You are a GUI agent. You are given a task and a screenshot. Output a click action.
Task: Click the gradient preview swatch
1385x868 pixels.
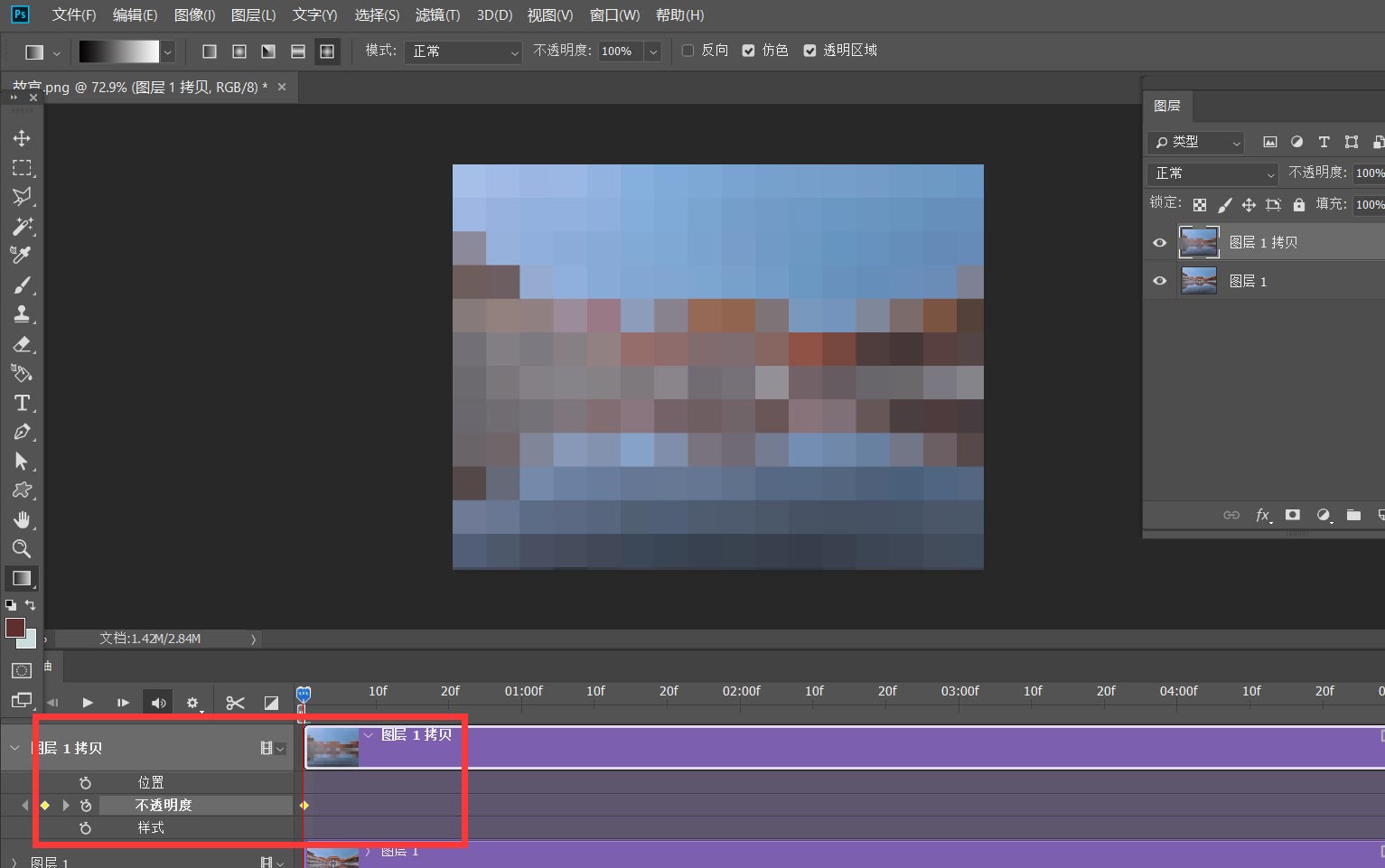point(118,51)
